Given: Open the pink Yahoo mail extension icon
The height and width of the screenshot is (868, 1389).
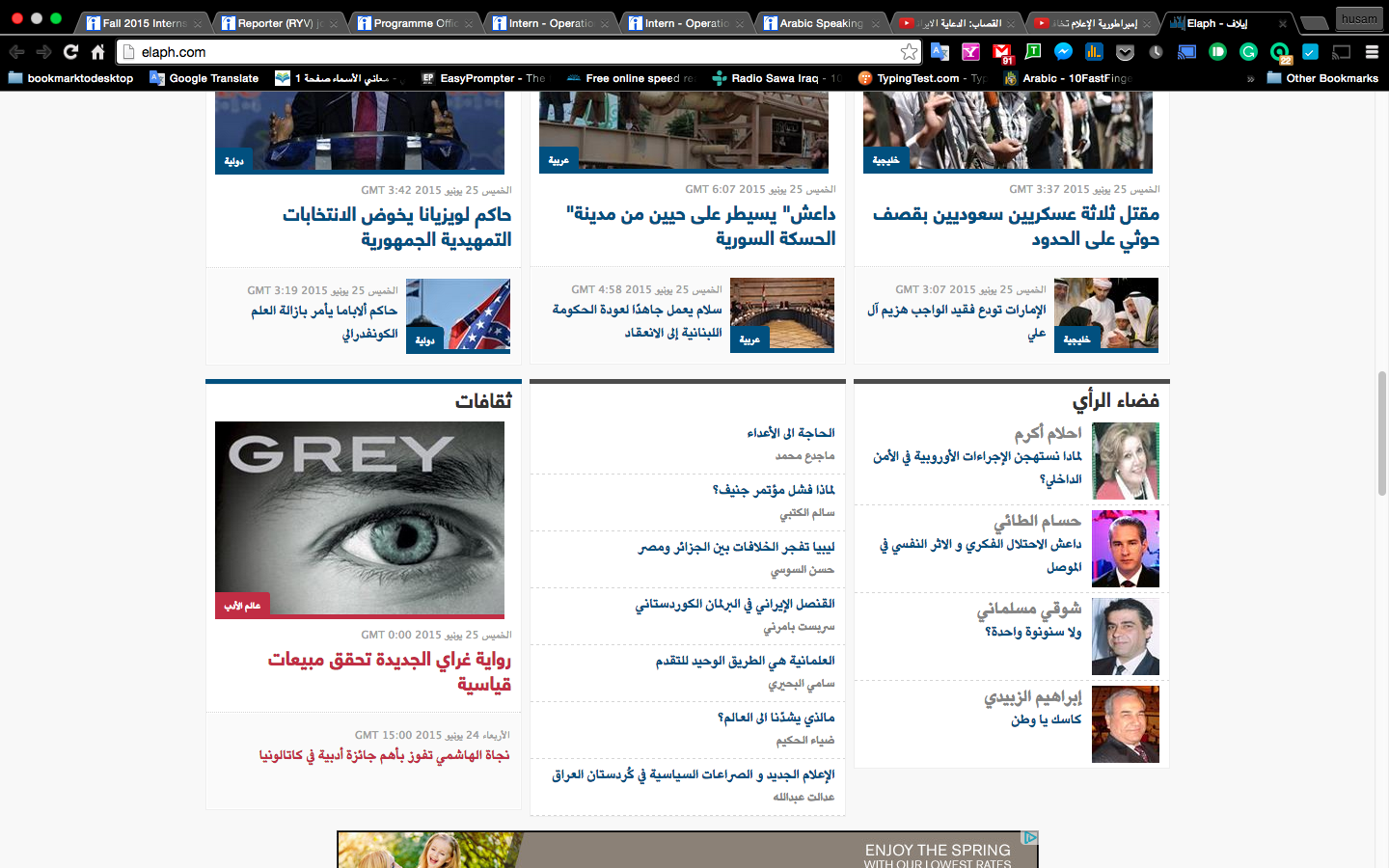Looking at the screenshot, I should [970, 52].
